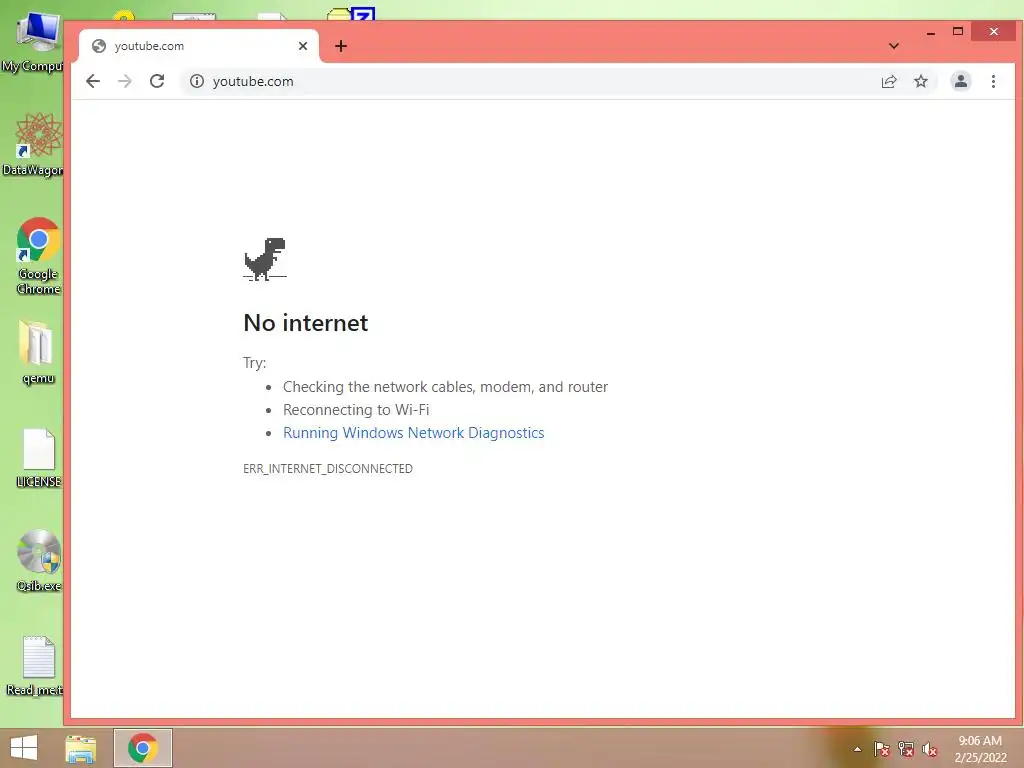
Task: Close the youtube.com tab
Action: [303, 46]
